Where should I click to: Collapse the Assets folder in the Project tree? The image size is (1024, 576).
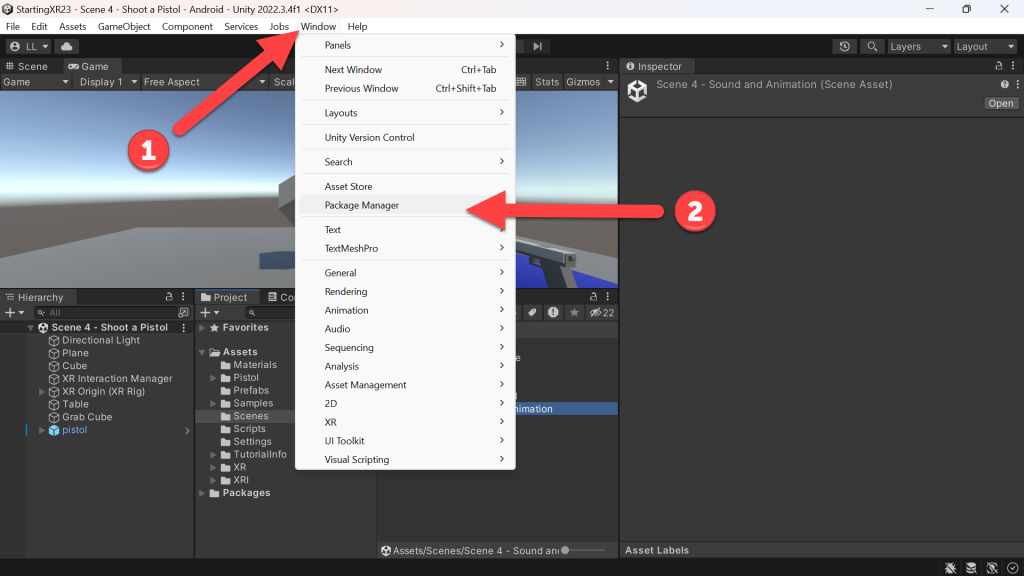(x=202, y=352)
